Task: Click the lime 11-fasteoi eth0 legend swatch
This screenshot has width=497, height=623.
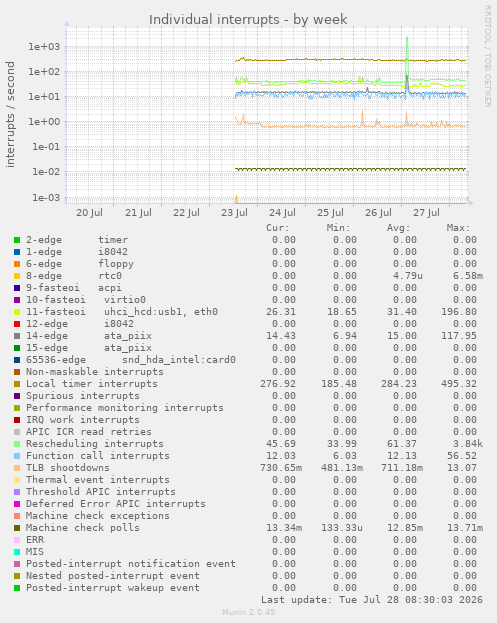Action: 17,312
